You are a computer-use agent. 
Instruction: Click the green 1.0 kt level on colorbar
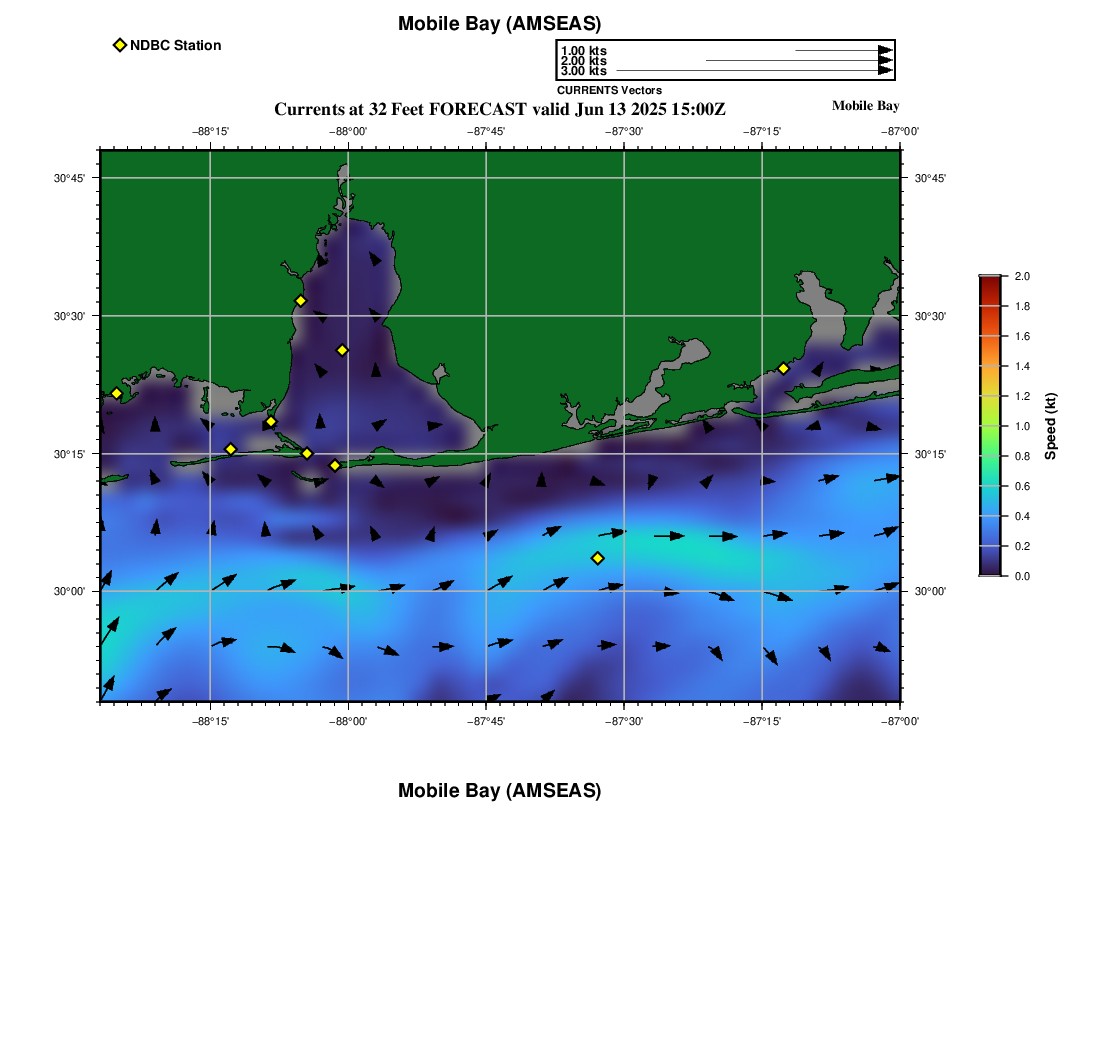[x=990, y=426]
